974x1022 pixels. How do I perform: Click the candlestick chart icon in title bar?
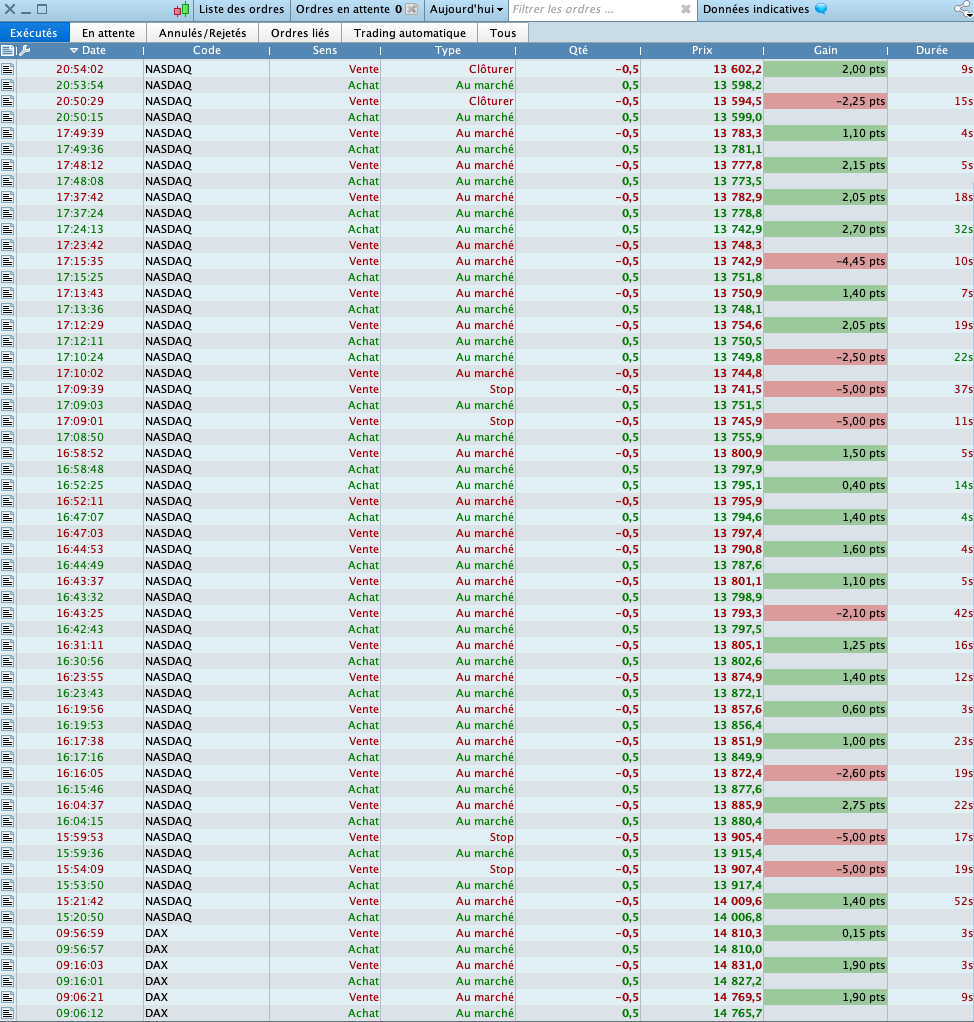point(181,9)
